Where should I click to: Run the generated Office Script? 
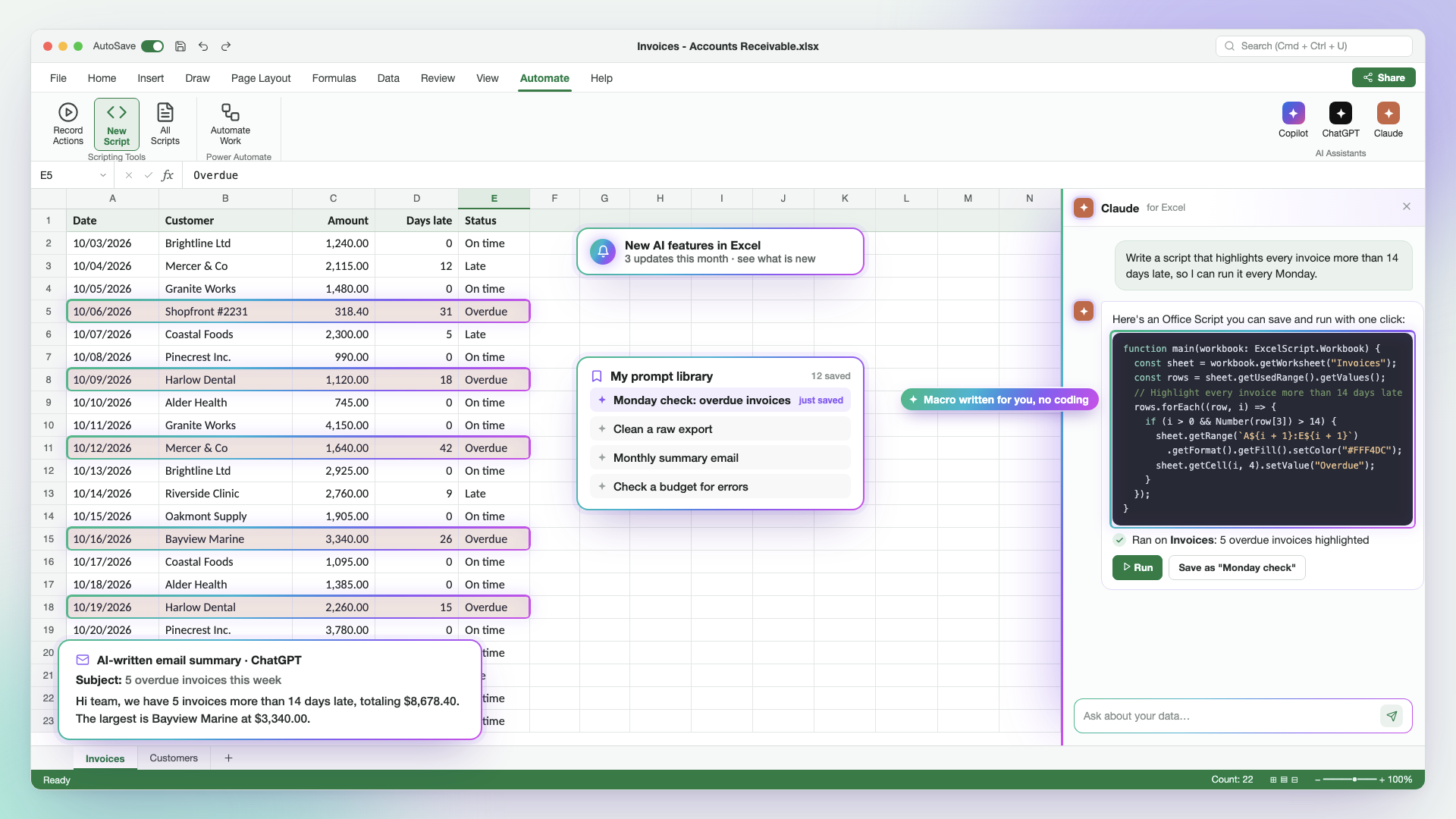1137,567
